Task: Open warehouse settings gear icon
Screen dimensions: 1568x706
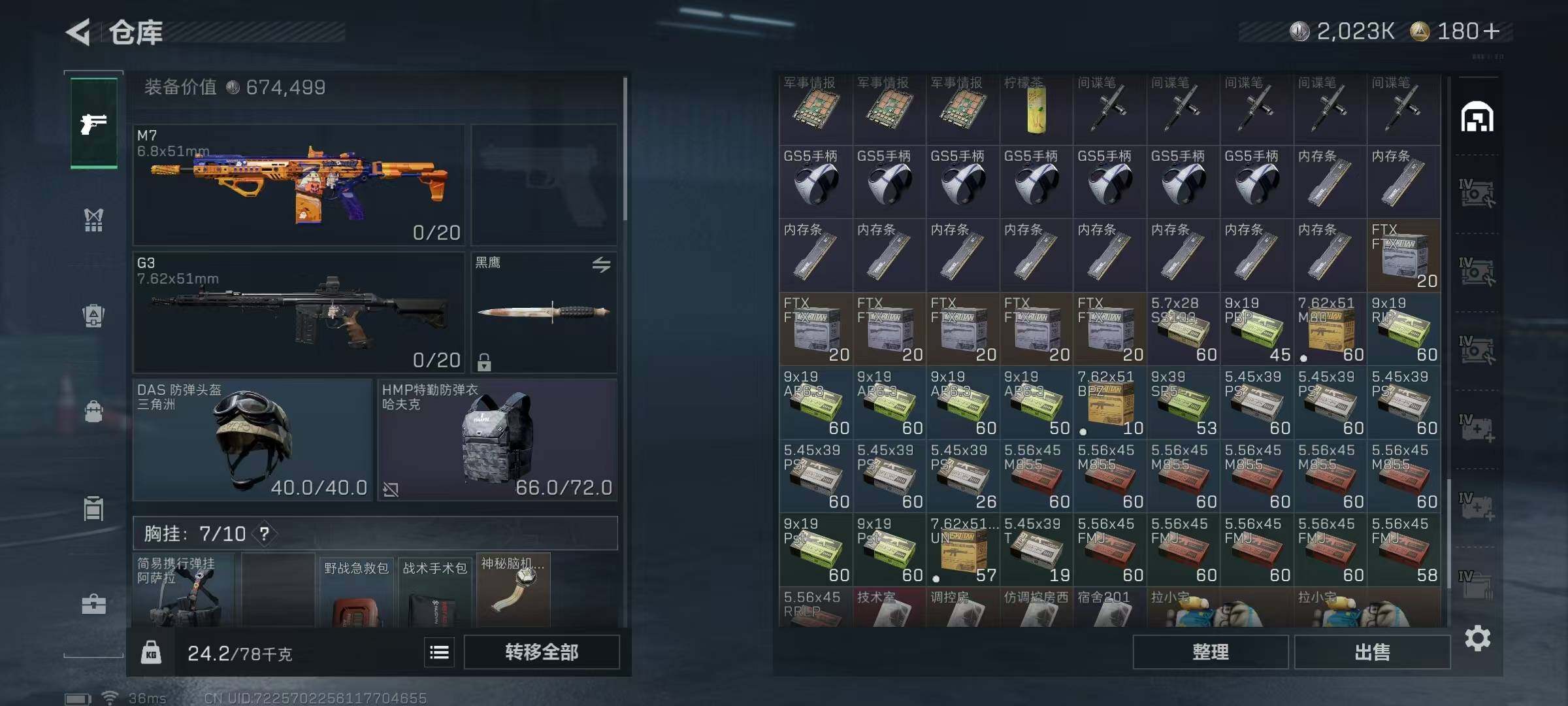Action: pos(1477,638)
